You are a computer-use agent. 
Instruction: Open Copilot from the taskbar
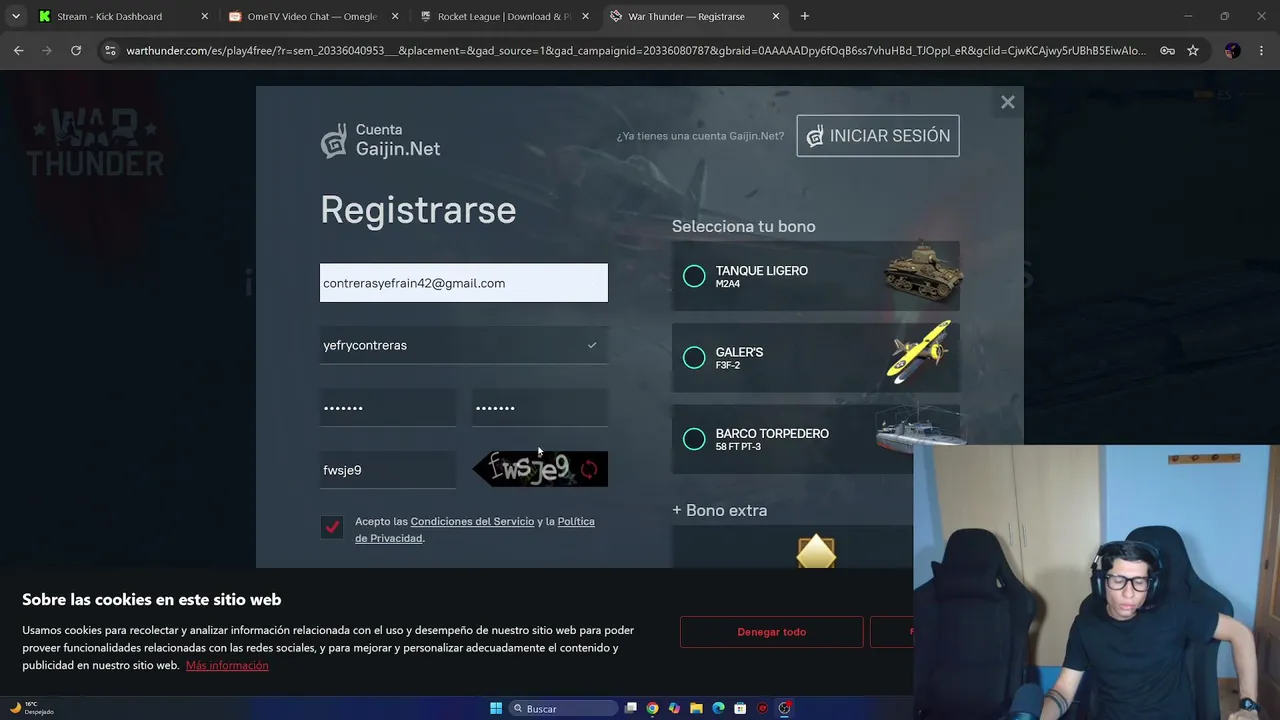point(675,708)
